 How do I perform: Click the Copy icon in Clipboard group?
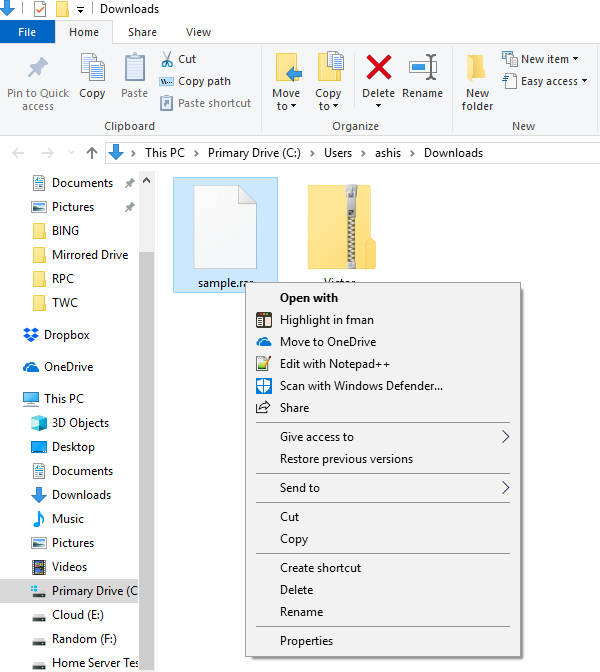93,67
